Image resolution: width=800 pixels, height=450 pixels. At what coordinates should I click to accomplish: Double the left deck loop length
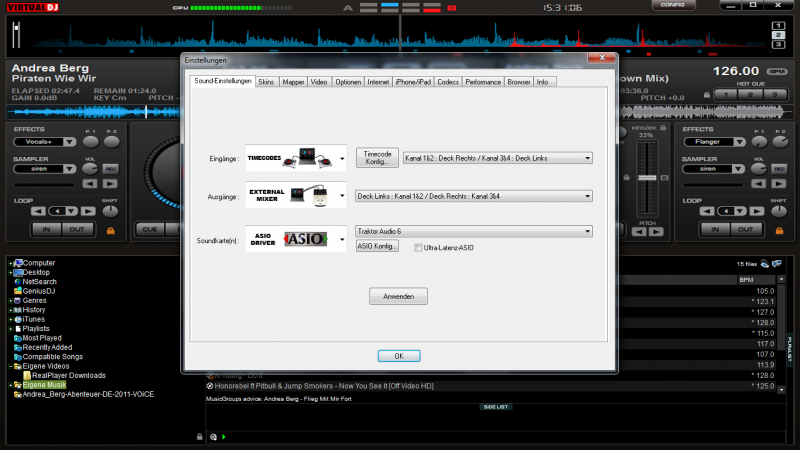coord(88,211)
